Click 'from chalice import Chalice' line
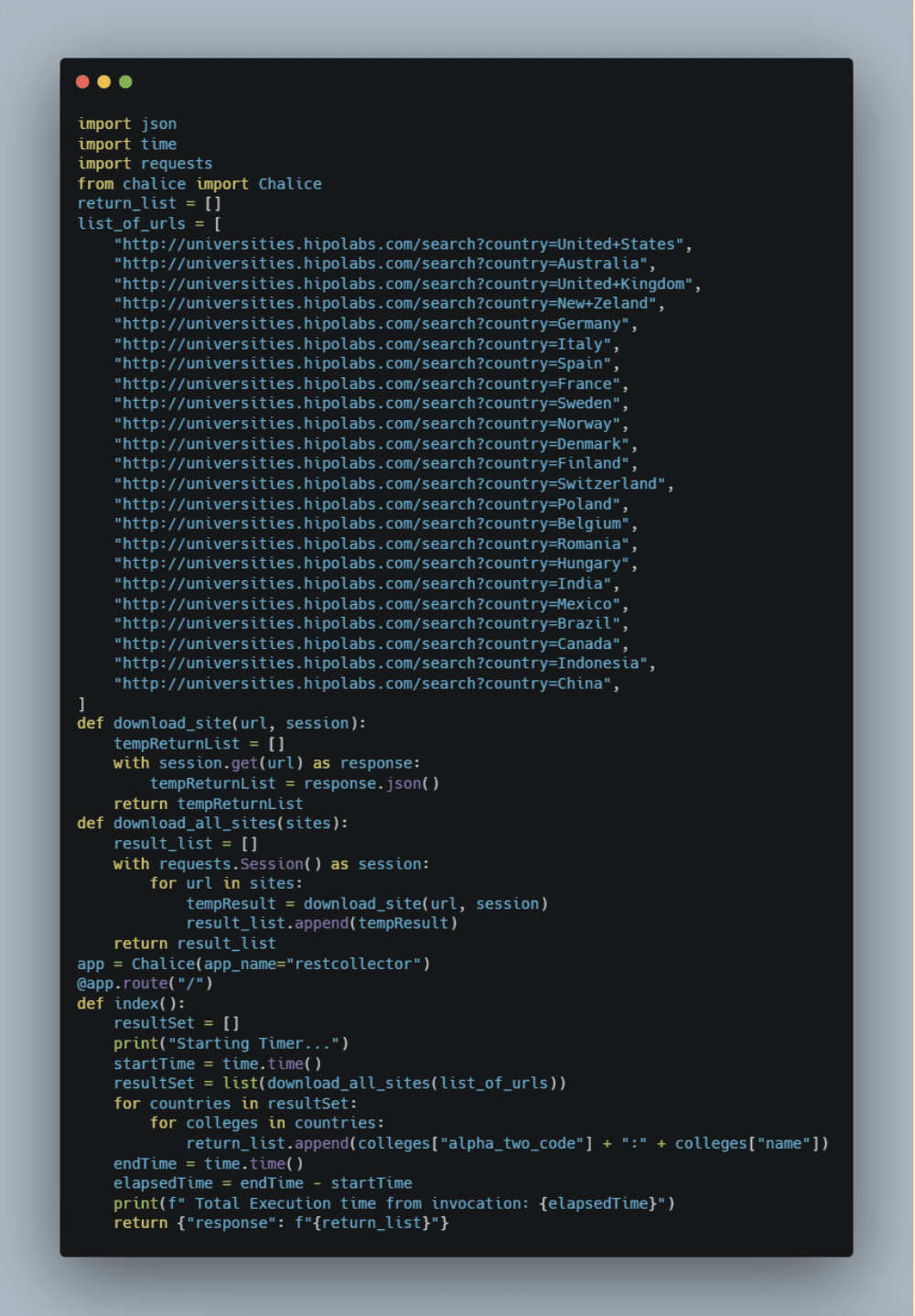The image size is (915, 1316). [x=199, y=184]
